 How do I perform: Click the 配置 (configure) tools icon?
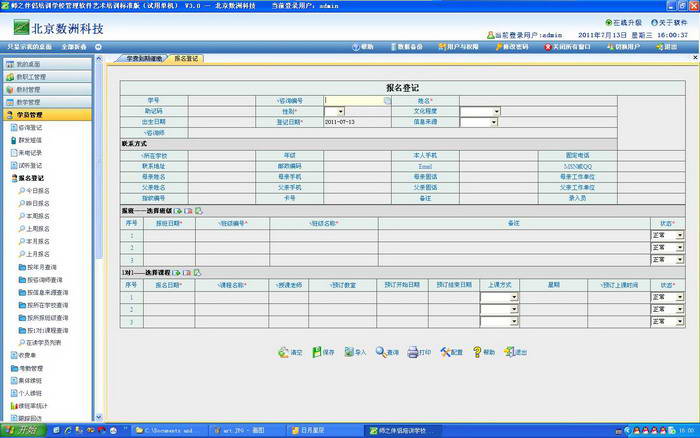[x=445, y=352]
